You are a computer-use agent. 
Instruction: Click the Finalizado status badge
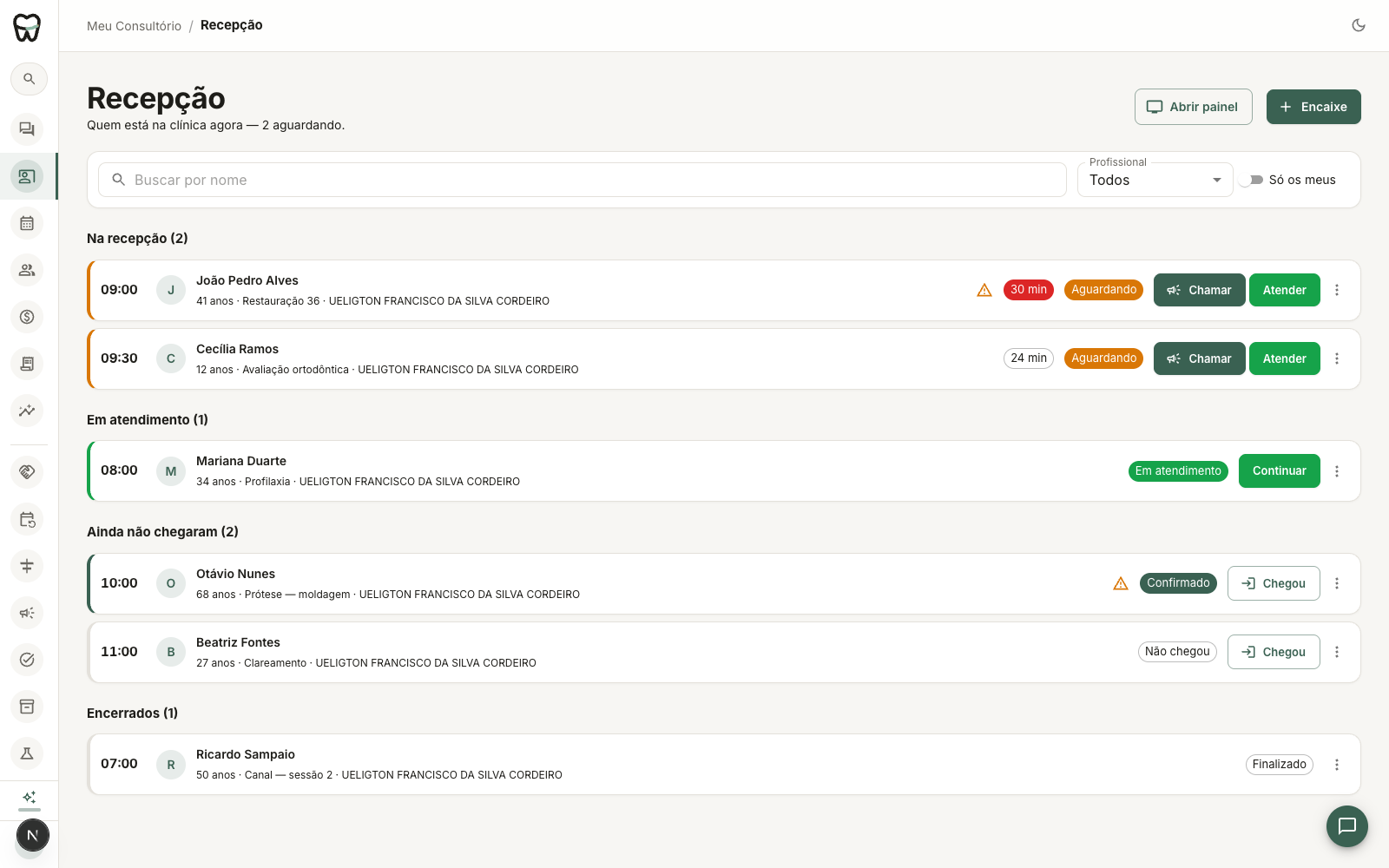pyautogui.click(x=1279, y=765)
